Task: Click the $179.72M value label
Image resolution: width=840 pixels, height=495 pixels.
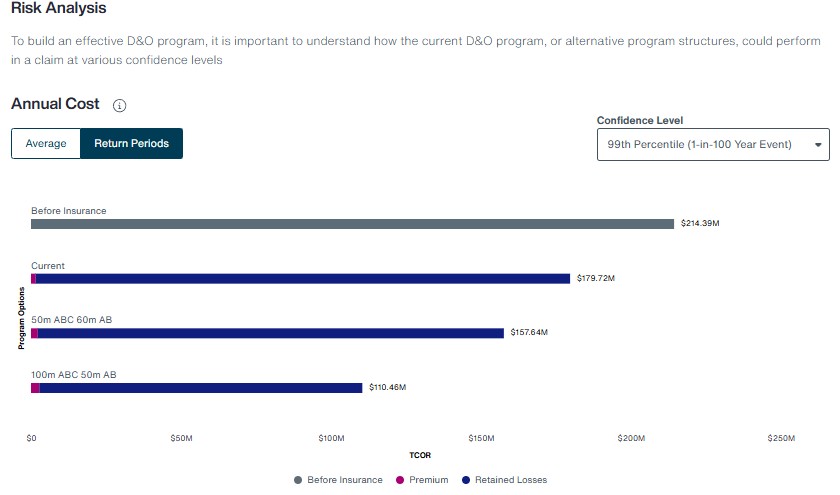Action: [596, 278]
